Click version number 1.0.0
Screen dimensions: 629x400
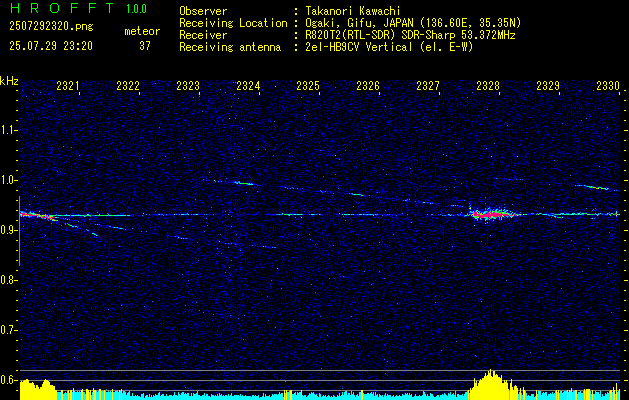coord(136,9)
